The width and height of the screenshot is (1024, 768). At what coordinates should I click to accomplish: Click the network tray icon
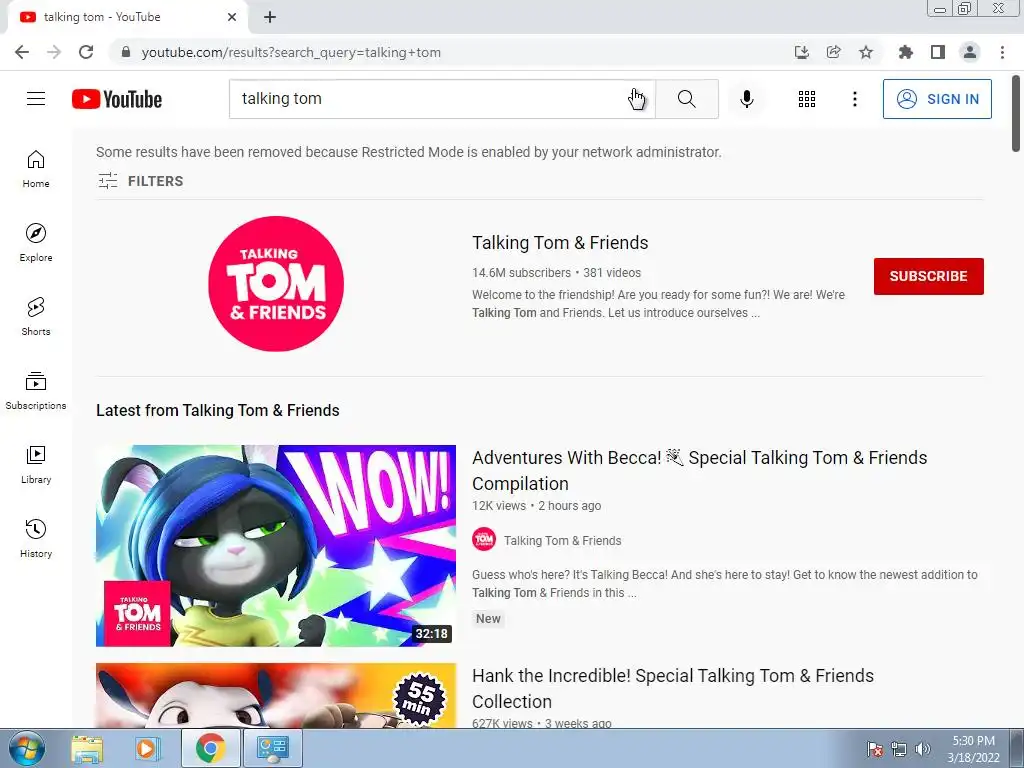[x=899, y=749]
